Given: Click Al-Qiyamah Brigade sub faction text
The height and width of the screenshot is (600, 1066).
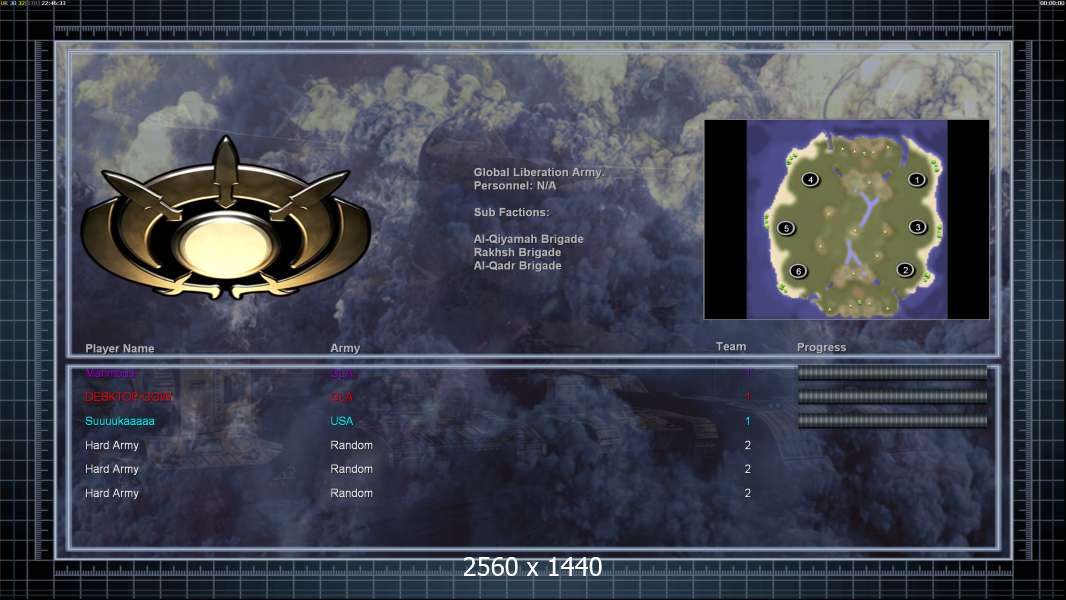Looking at the screenshot, I should [528, 239].
